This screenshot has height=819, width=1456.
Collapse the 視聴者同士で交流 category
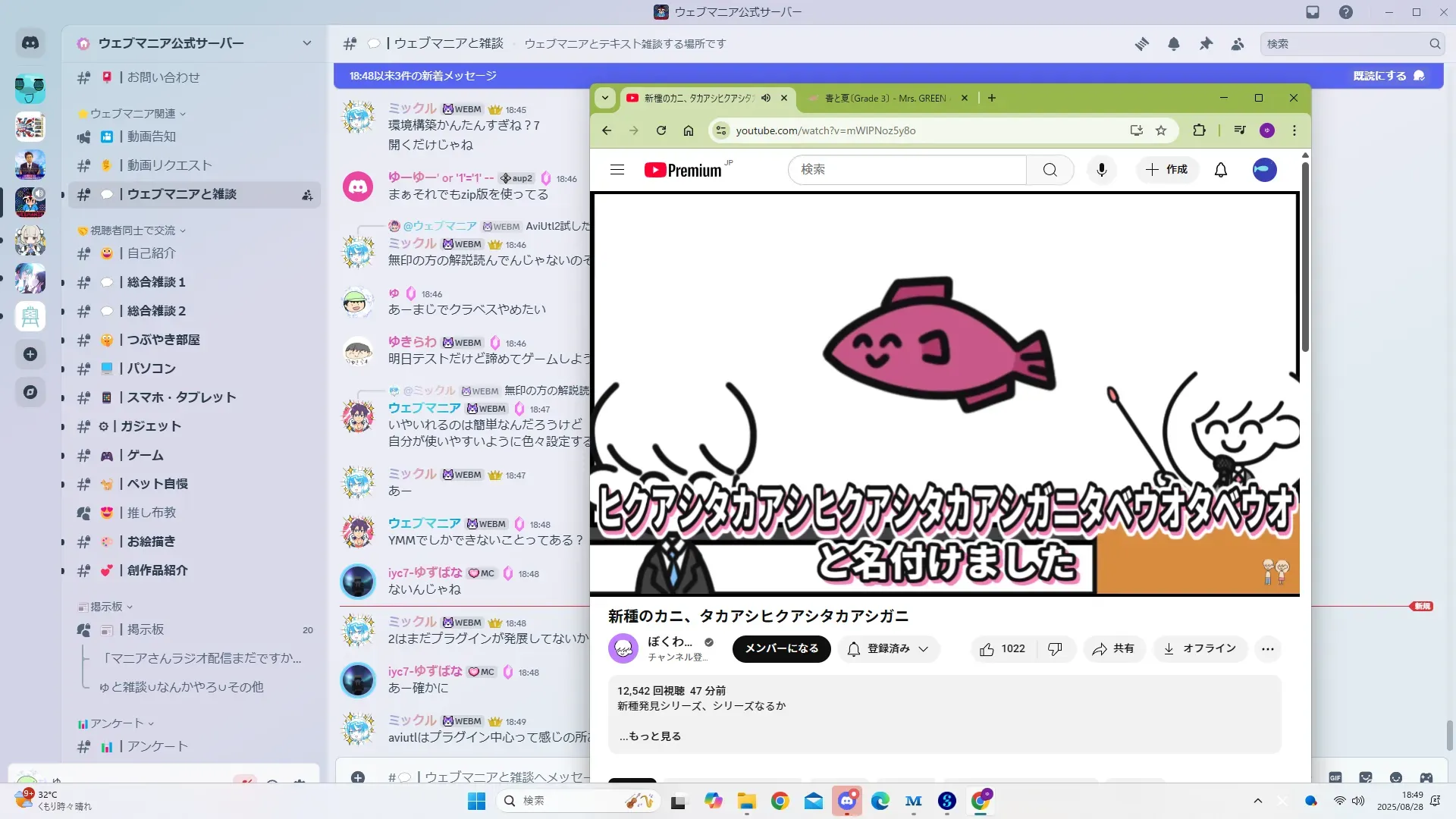pyautogui.click(x=133, y=231)
